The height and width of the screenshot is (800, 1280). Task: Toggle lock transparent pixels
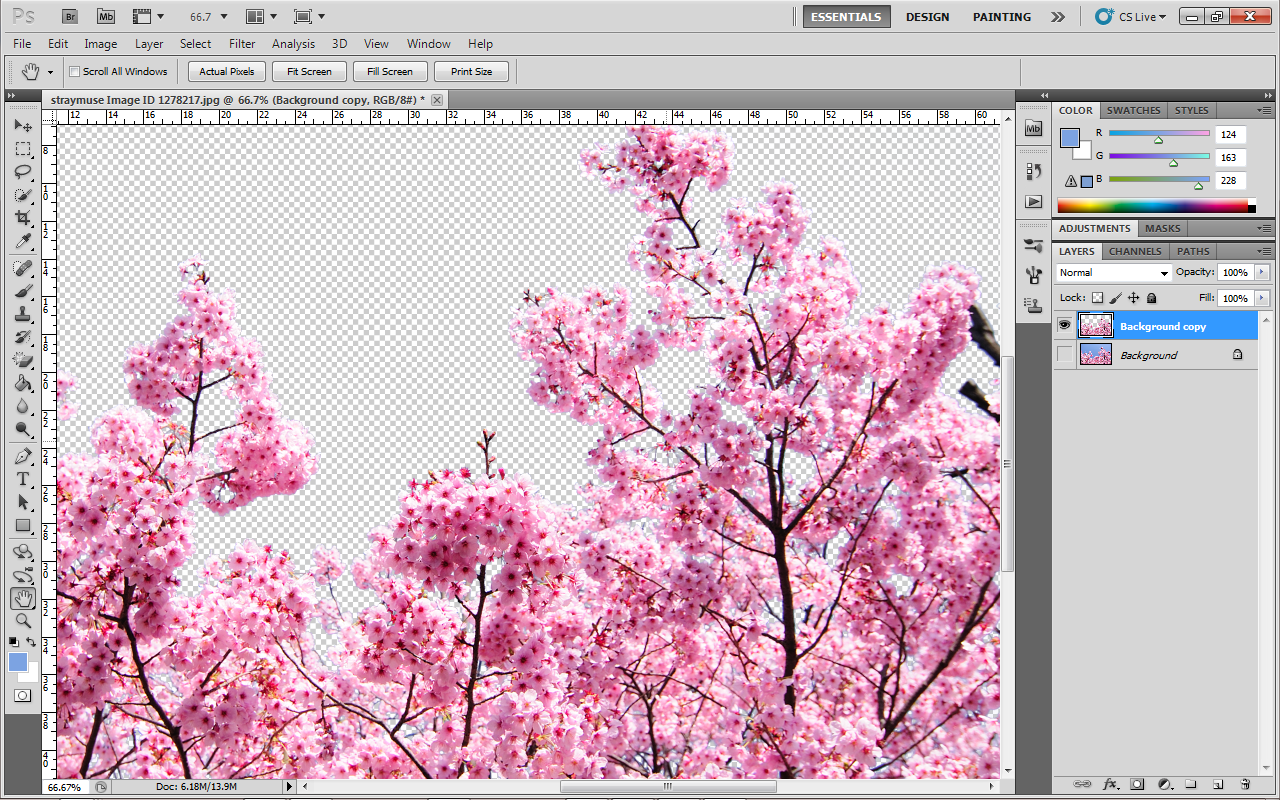click(1097, 298)
